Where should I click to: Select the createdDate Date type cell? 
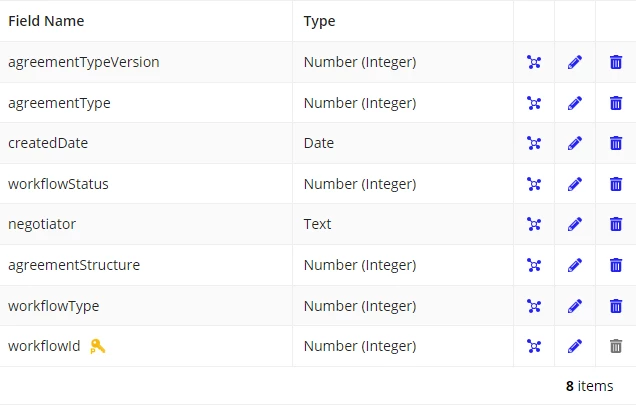tap(403, 143)
